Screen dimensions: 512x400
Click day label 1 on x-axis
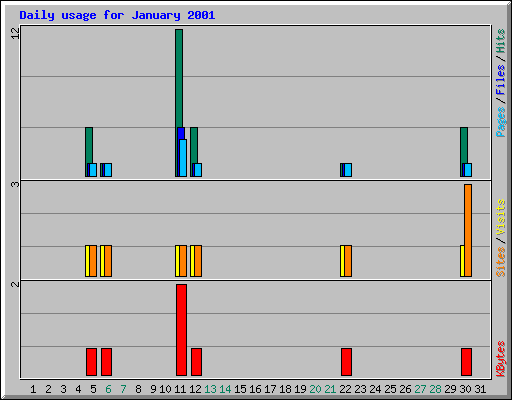point(33,389)
